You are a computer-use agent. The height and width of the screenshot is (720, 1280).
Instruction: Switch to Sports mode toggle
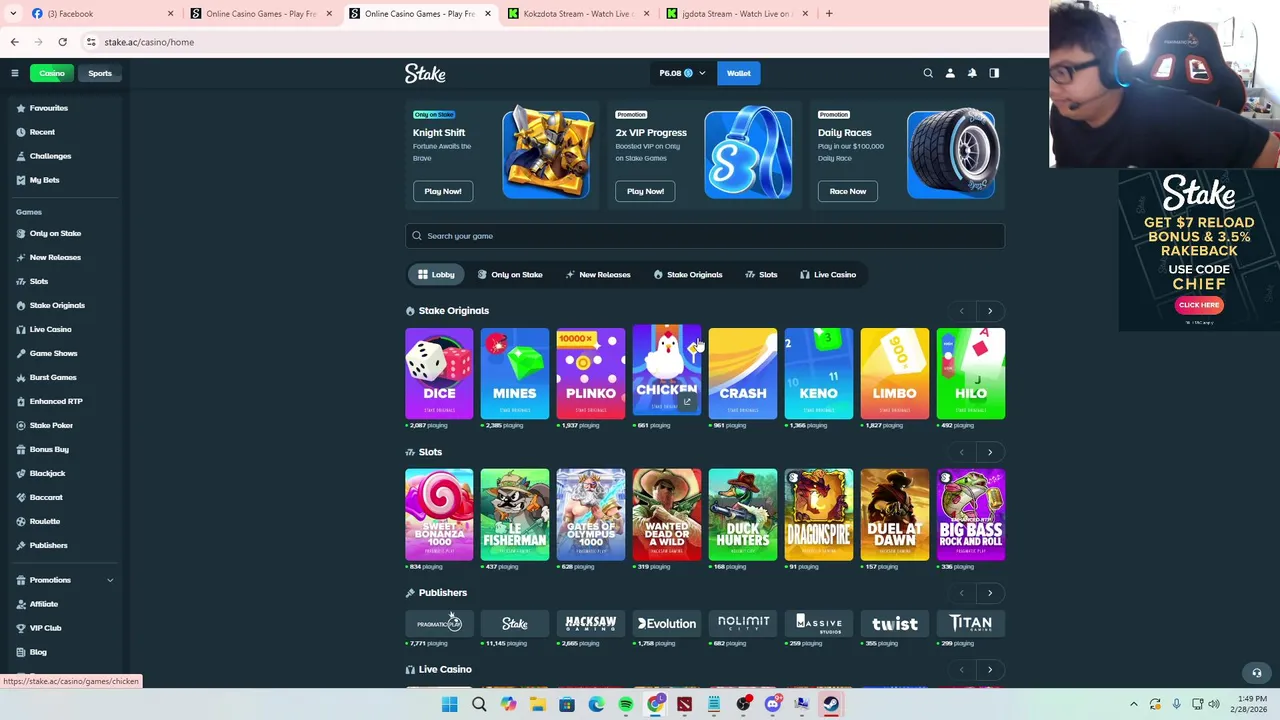coord(100,73)
